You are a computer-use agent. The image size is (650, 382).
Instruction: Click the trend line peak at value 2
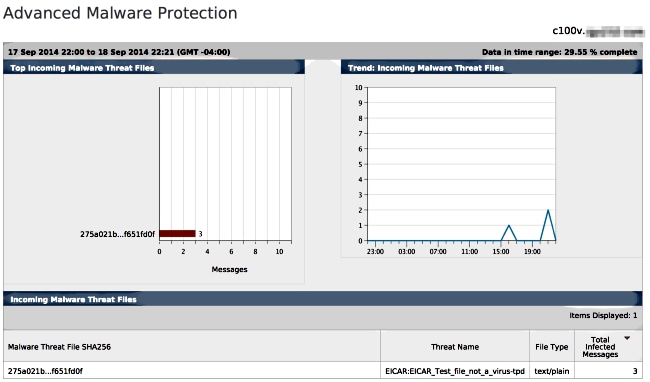548,210
